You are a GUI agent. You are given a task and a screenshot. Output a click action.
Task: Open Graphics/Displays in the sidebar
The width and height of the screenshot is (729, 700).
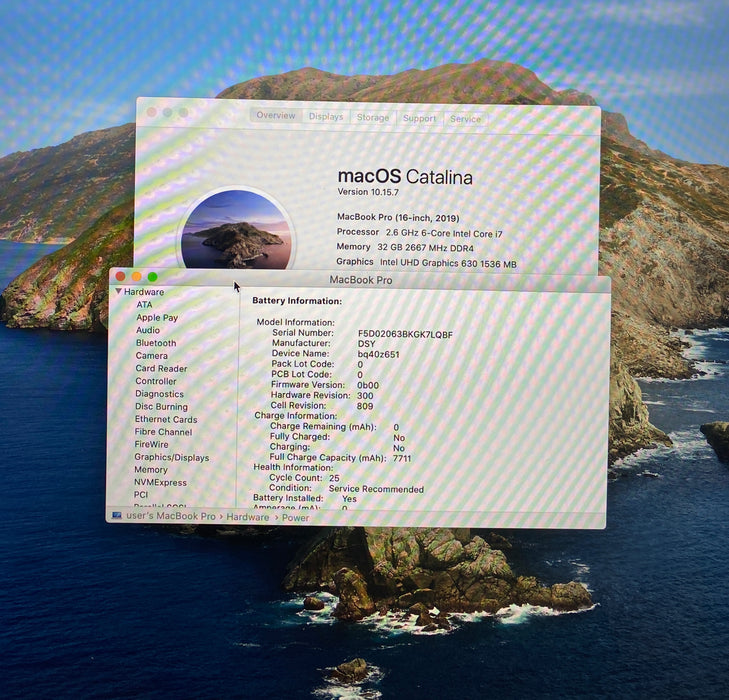(x=172, y=457)
